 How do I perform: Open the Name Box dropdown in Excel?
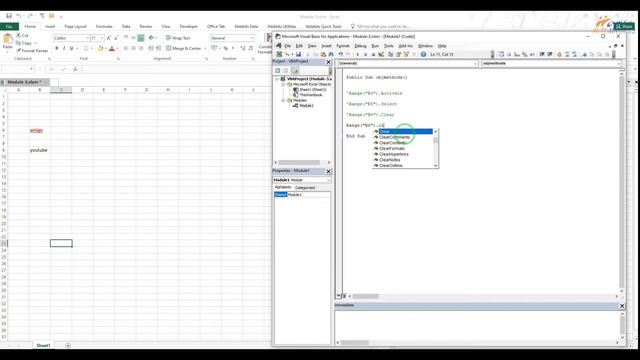[x=31, y=69]
